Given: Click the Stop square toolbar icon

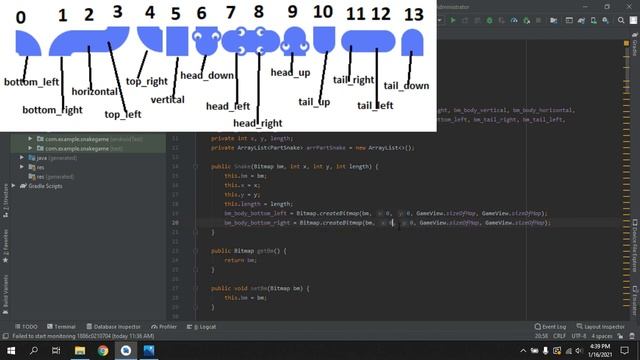Looking at the screenshot, I should pos(538,20).
